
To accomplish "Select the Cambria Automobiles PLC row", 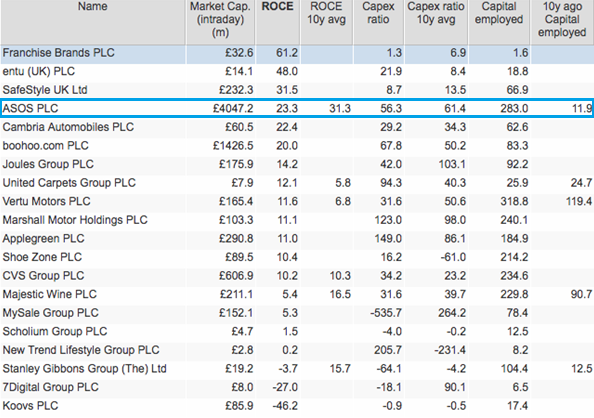I will tap(297, 127).
